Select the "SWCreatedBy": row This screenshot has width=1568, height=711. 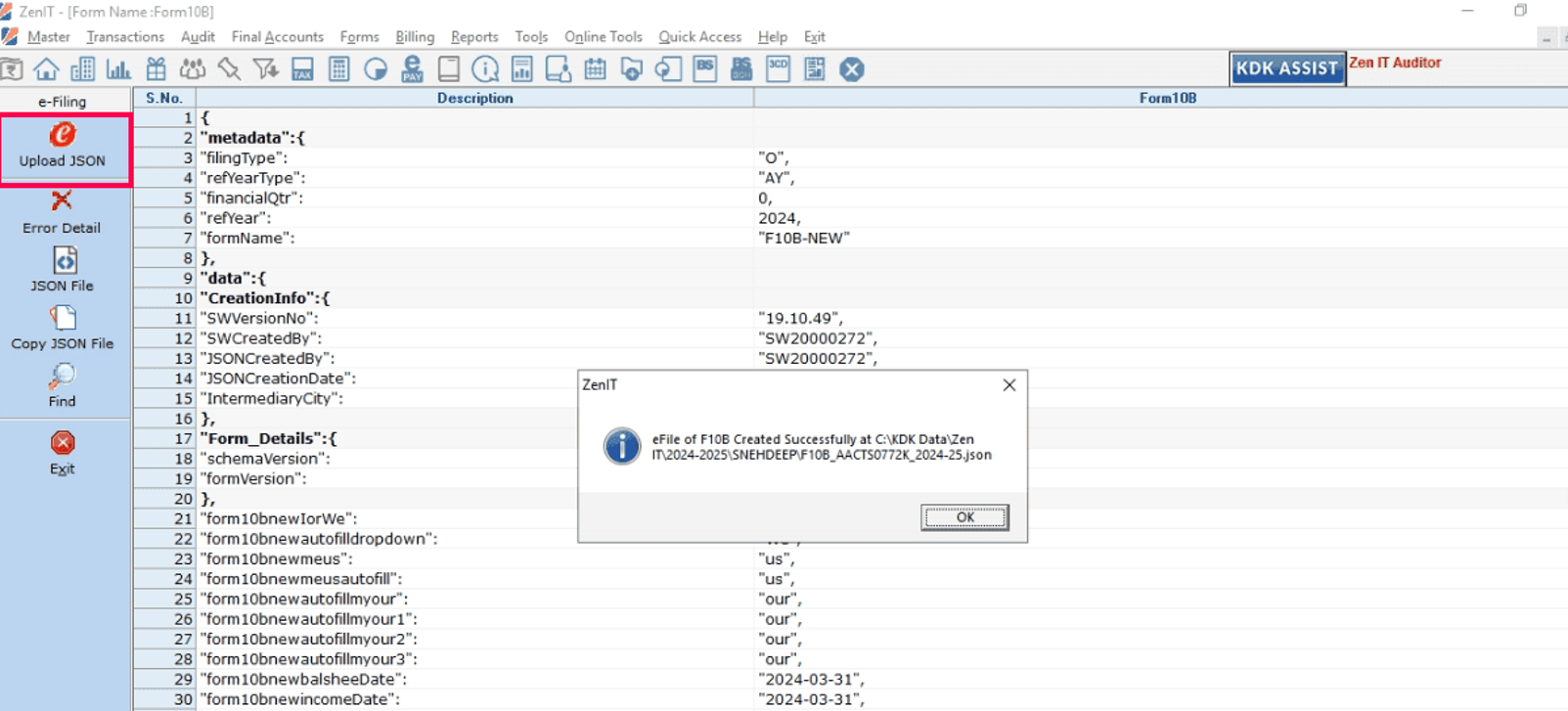point(850,338)
